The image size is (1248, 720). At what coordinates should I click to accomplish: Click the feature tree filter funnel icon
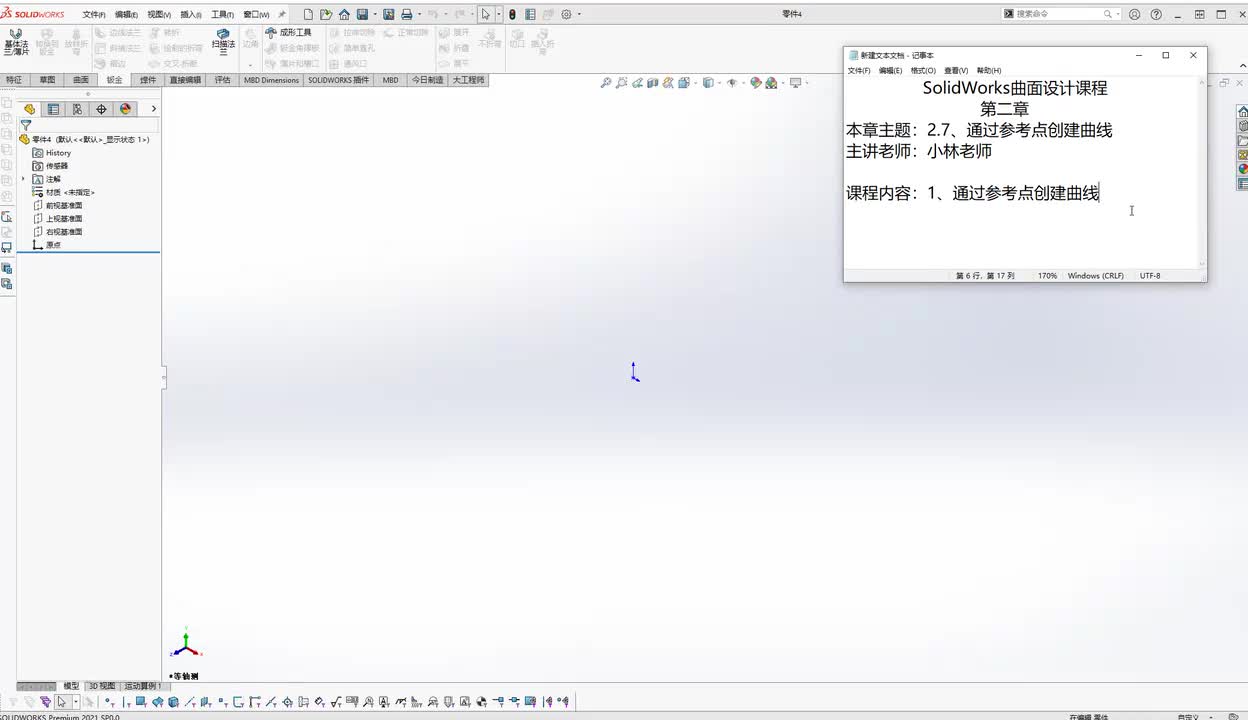(x=26, y=126)
